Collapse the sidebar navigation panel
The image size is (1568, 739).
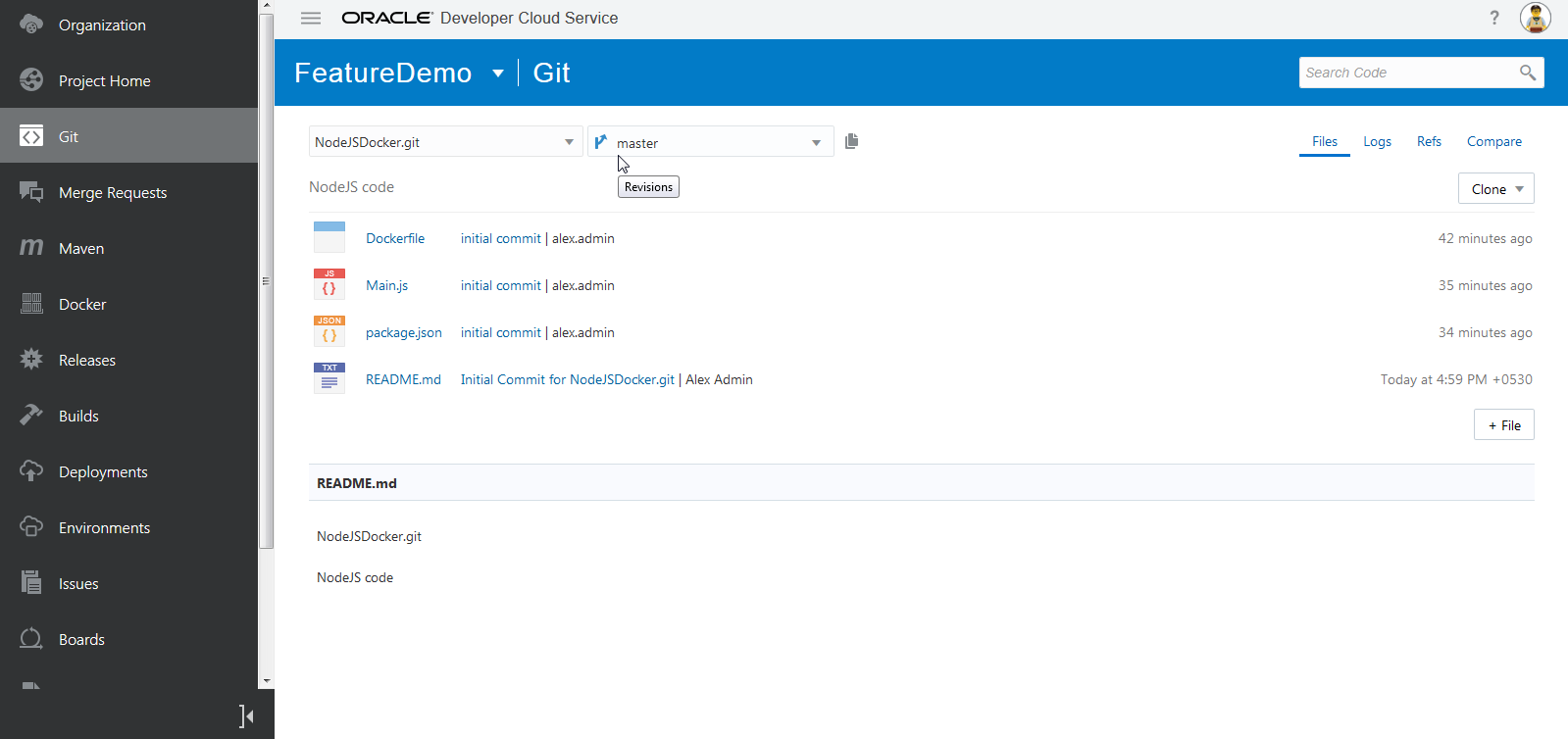pos(246,716)
